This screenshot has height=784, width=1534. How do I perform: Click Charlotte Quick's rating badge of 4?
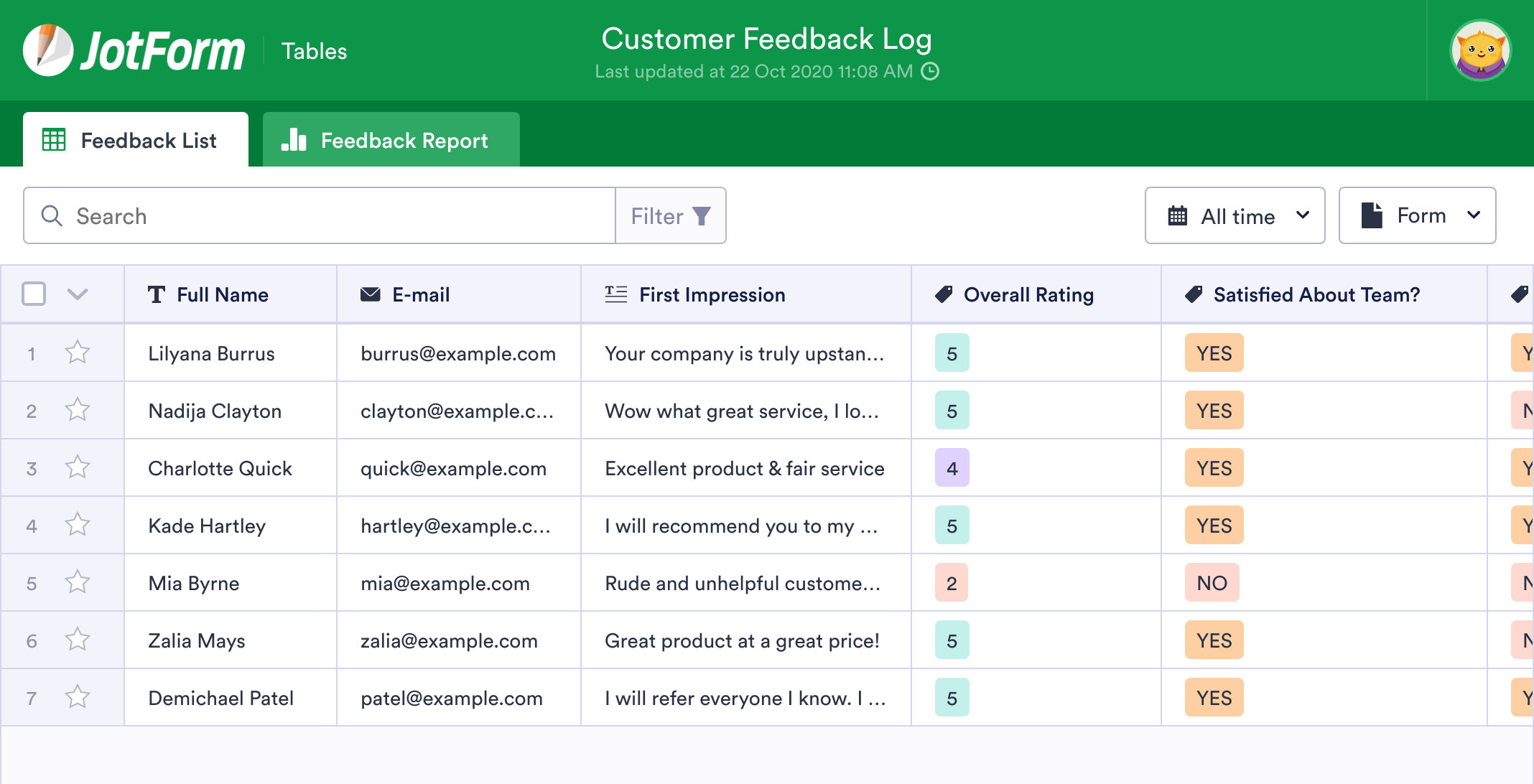[952, 467]
